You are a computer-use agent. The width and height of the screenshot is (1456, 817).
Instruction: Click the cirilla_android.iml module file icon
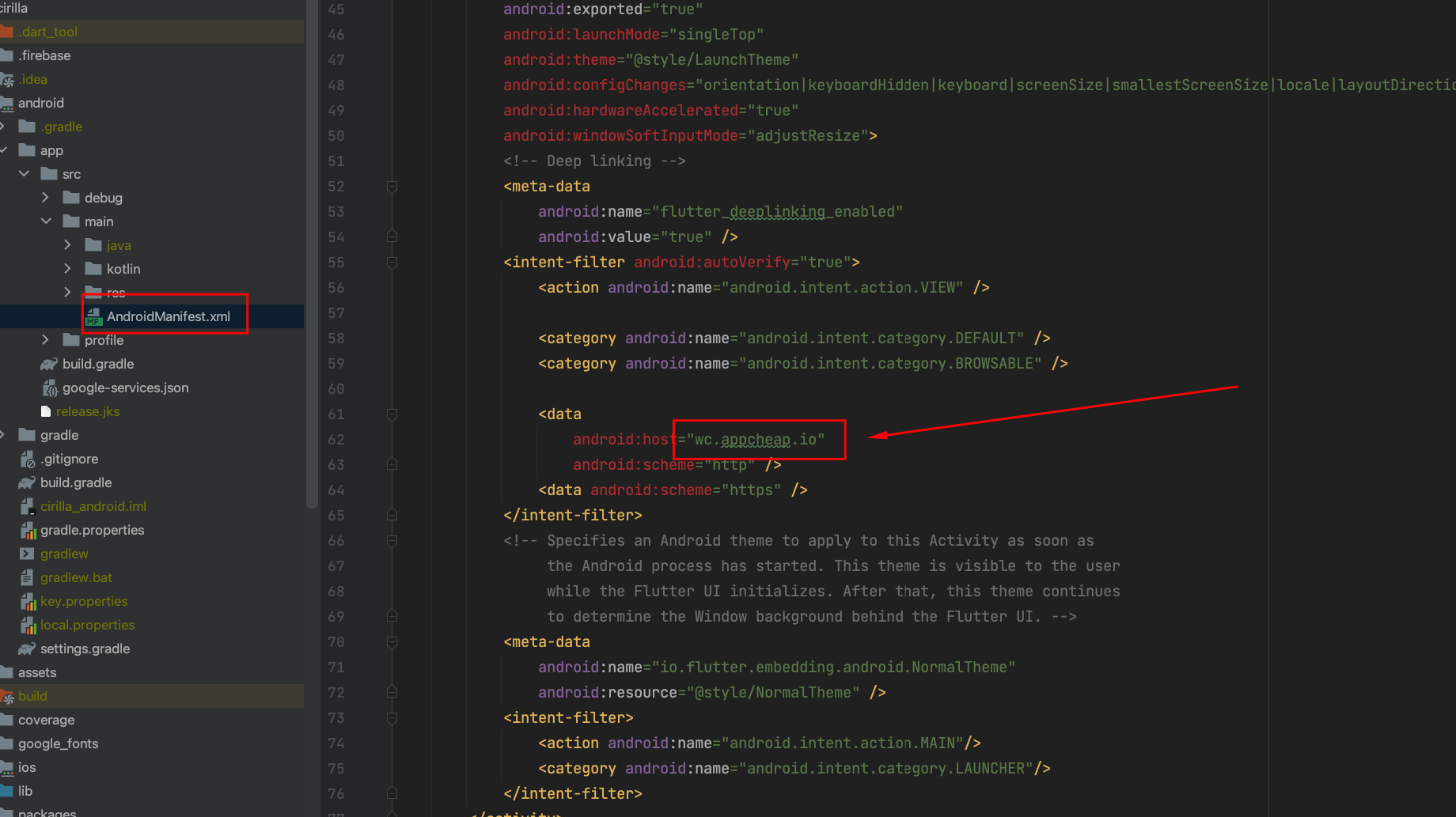point(28,506)
